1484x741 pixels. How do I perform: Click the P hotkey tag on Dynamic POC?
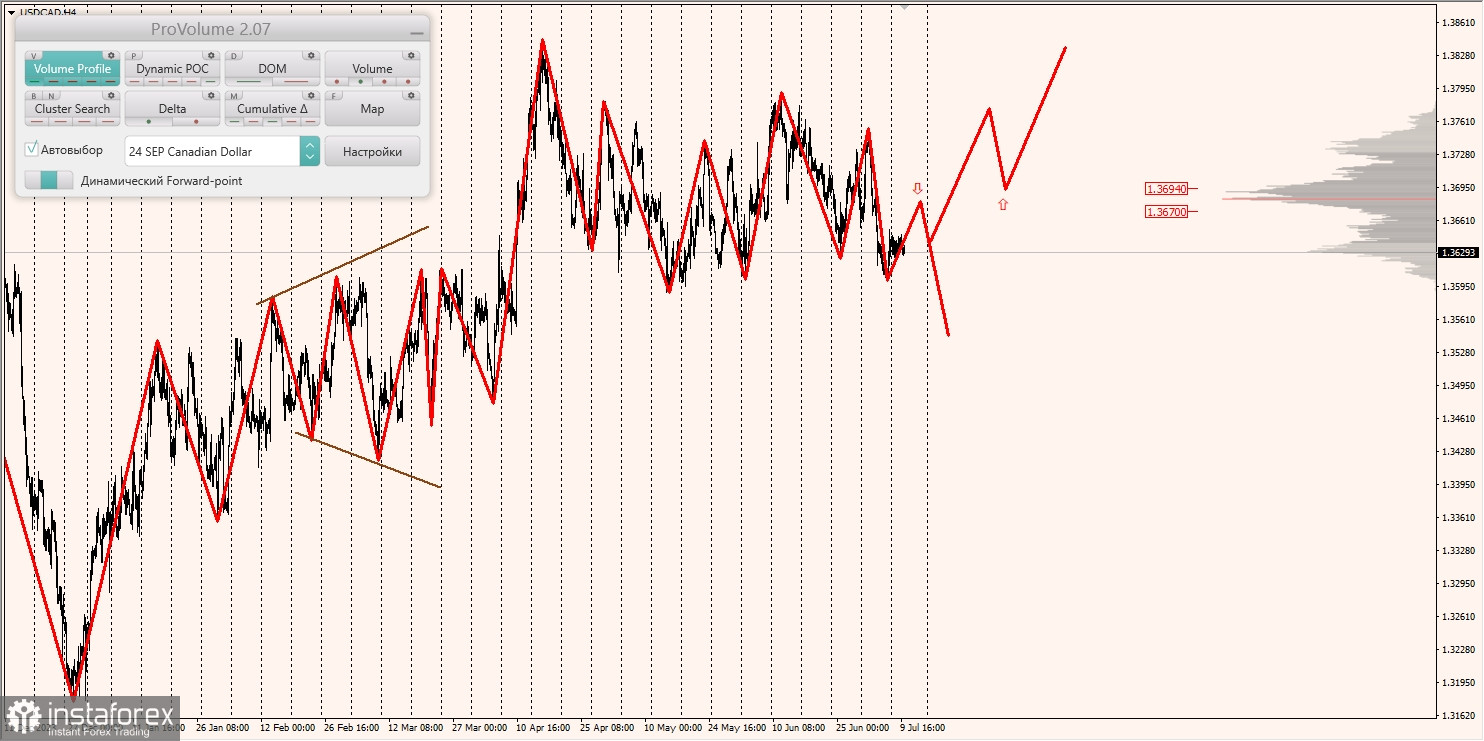coord(134,56)
